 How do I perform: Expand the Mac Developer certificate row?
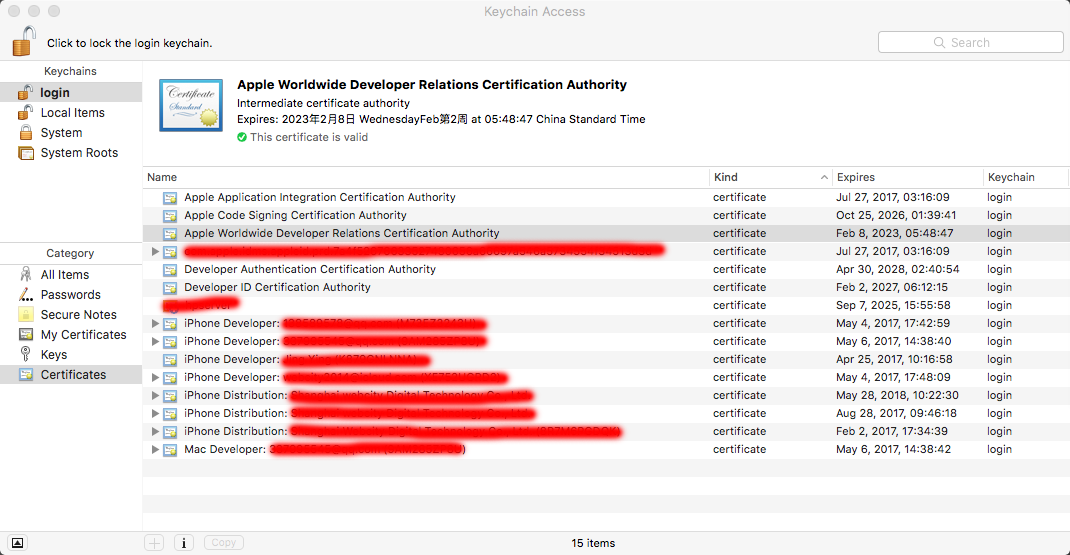coord(155,449)
